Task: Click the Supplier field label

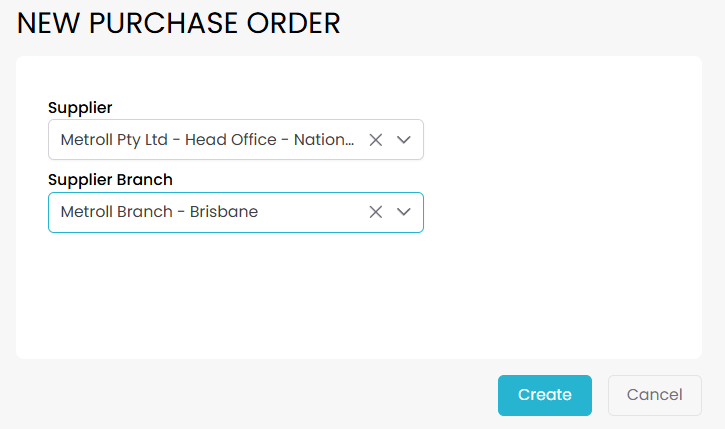Action: coord(80,107)
